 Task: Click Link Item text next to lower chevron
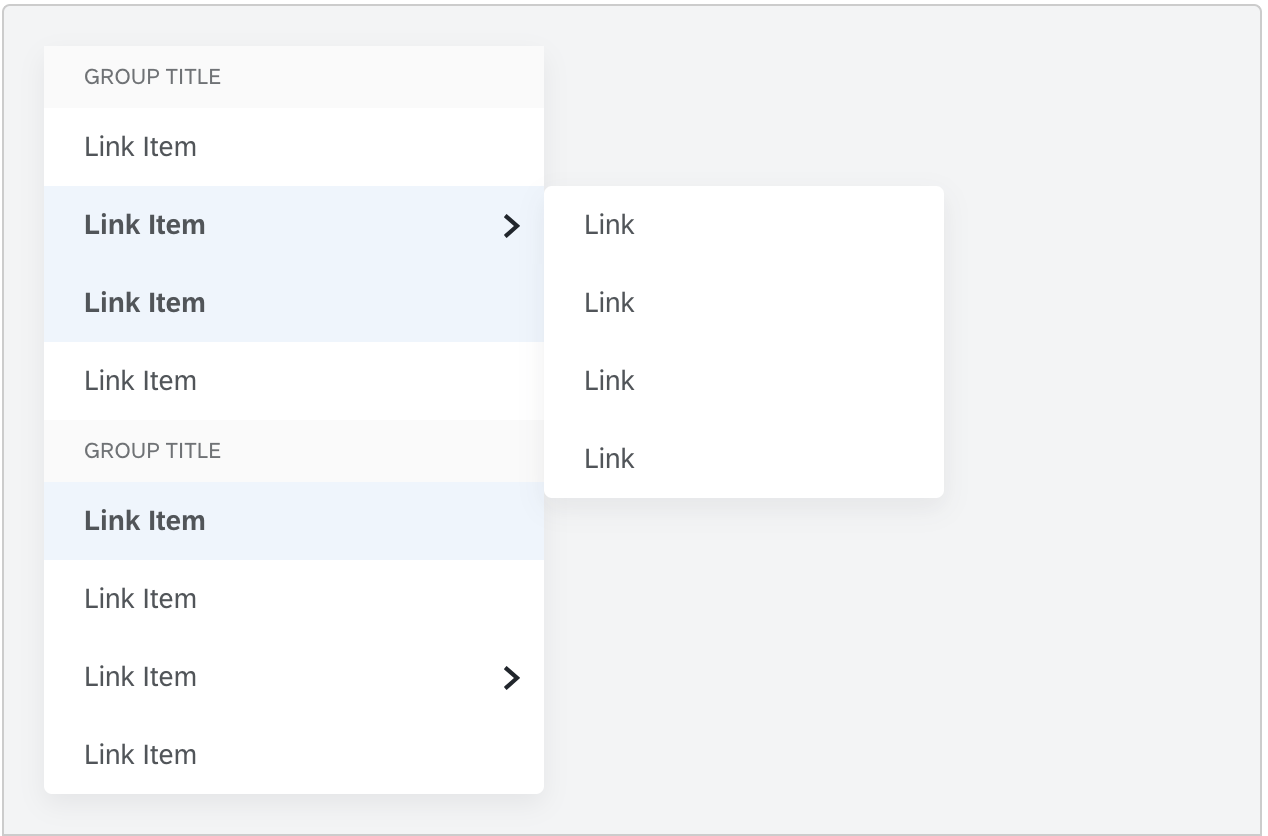[x=140, y=677]
